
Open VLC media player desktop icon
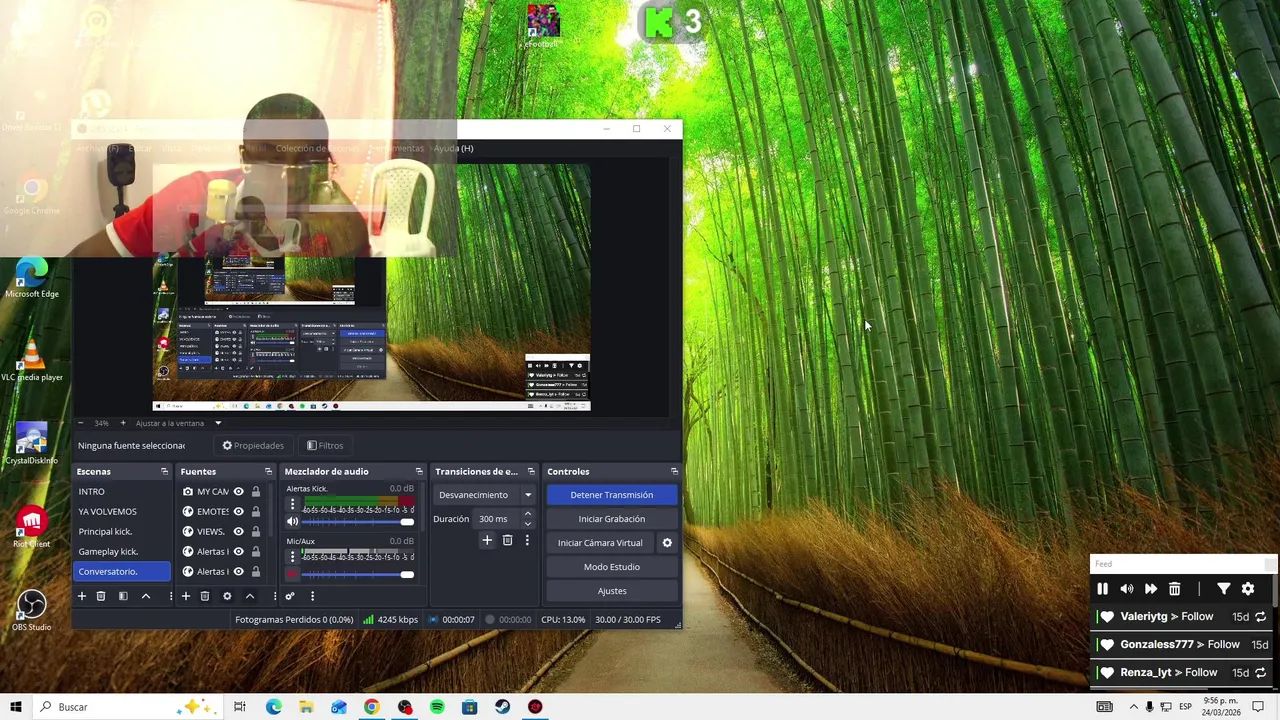32,361
